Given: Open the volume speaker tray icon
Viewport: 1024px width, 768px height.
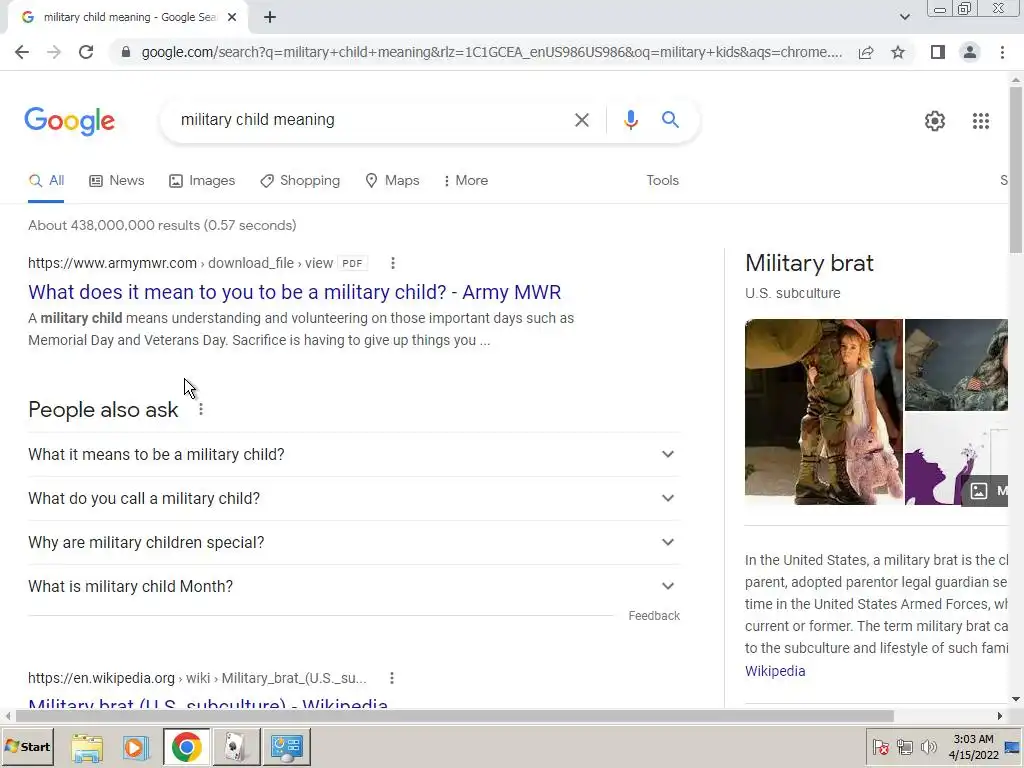Looking at the screenshot, I should point(928,747).
